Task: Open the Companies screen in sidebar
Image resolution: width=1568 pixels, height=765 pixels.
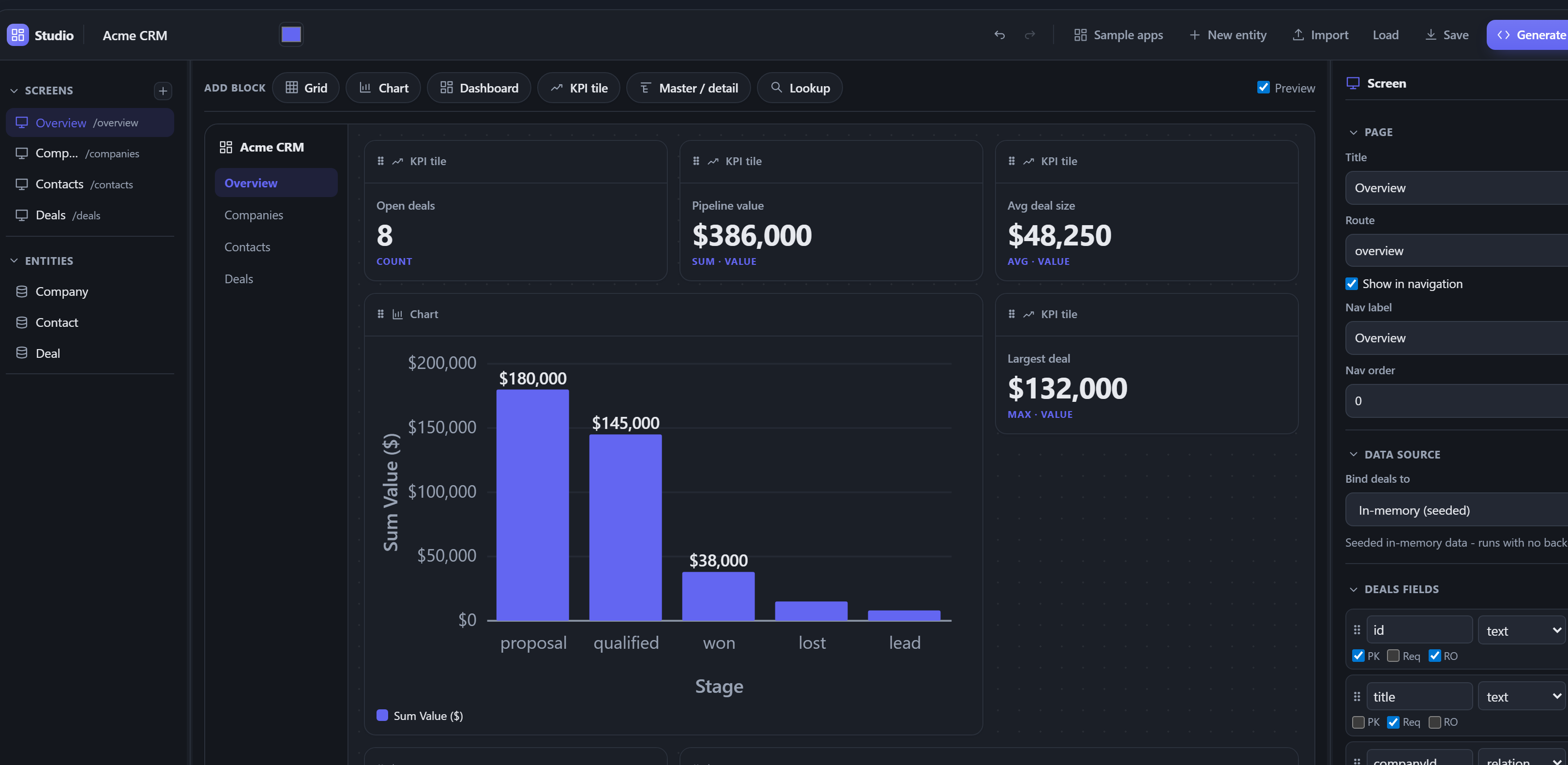Action: [x=90, y=153]
